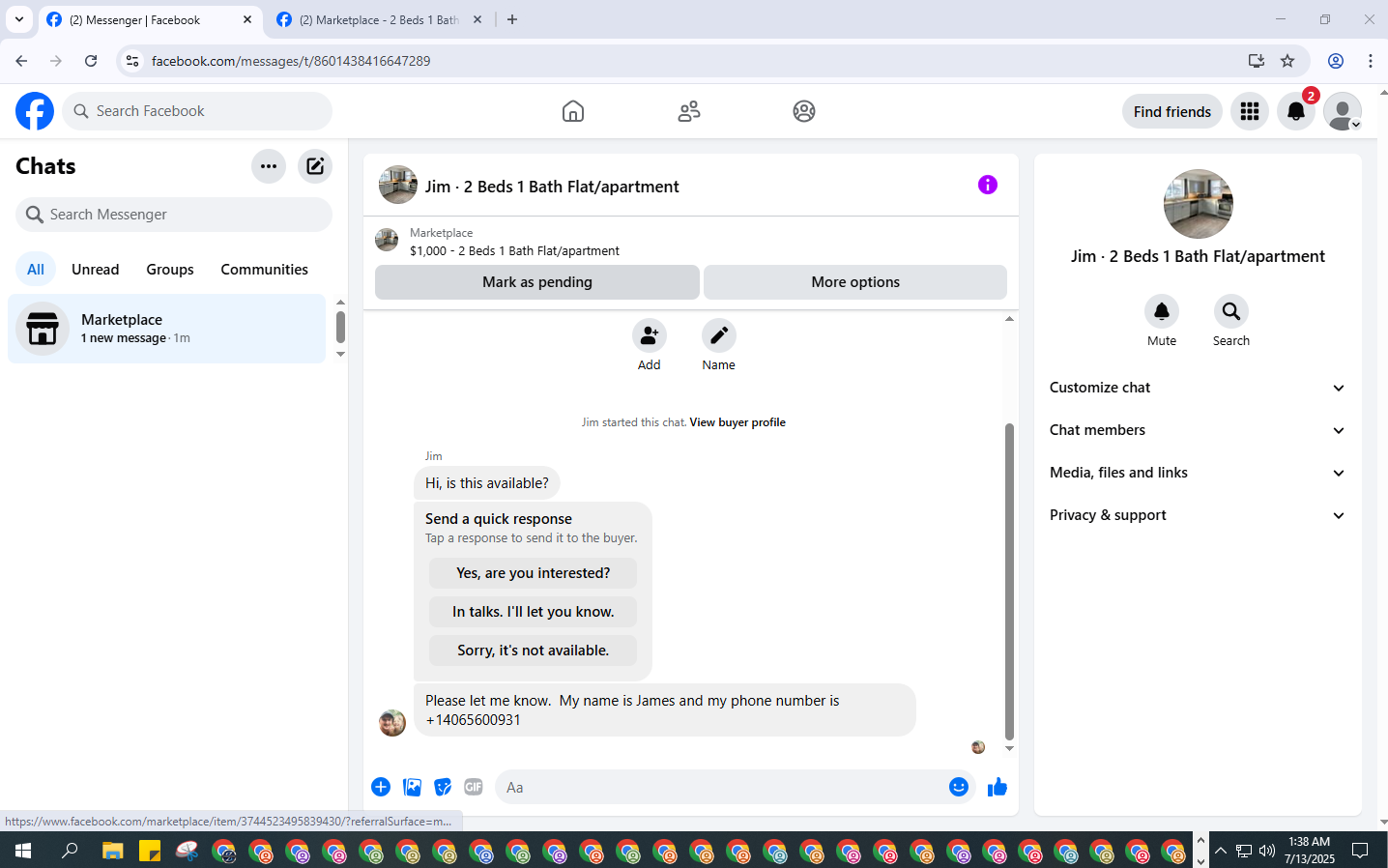Open the Groups icon in top navigation

coord(804,111)
